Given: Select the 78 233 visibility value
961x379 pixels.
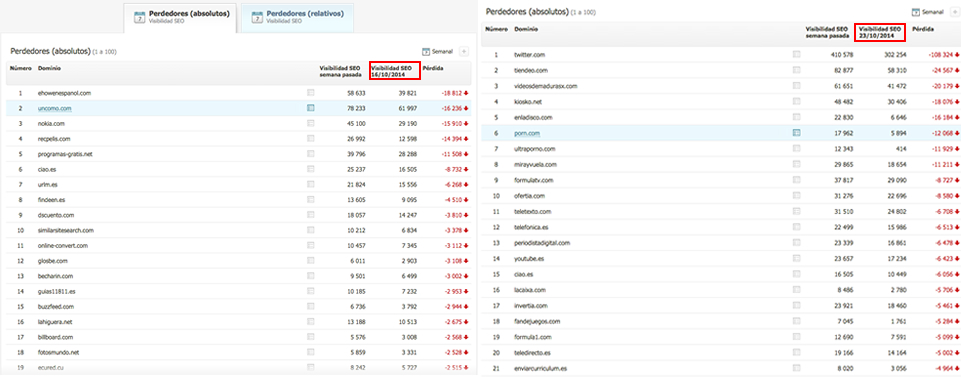Looking at the screenshot, I should (x=355, y=109).
